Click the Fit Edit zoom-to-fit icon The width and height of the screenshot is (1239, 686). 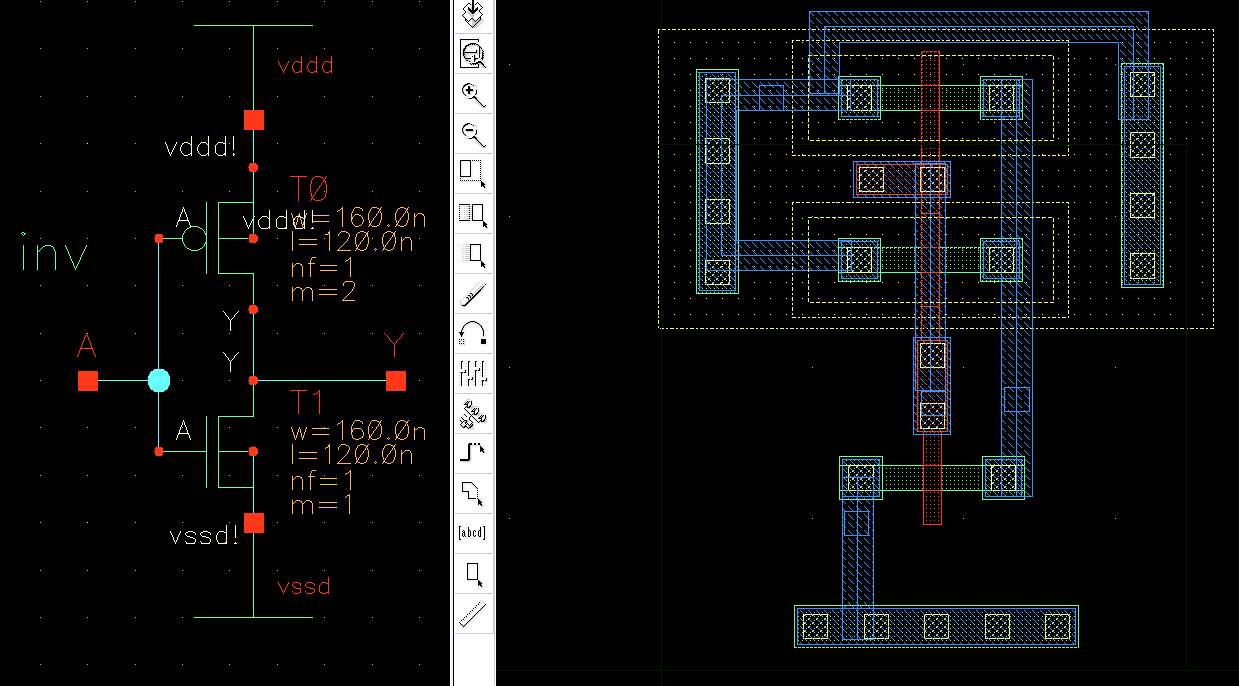(474, 55)
